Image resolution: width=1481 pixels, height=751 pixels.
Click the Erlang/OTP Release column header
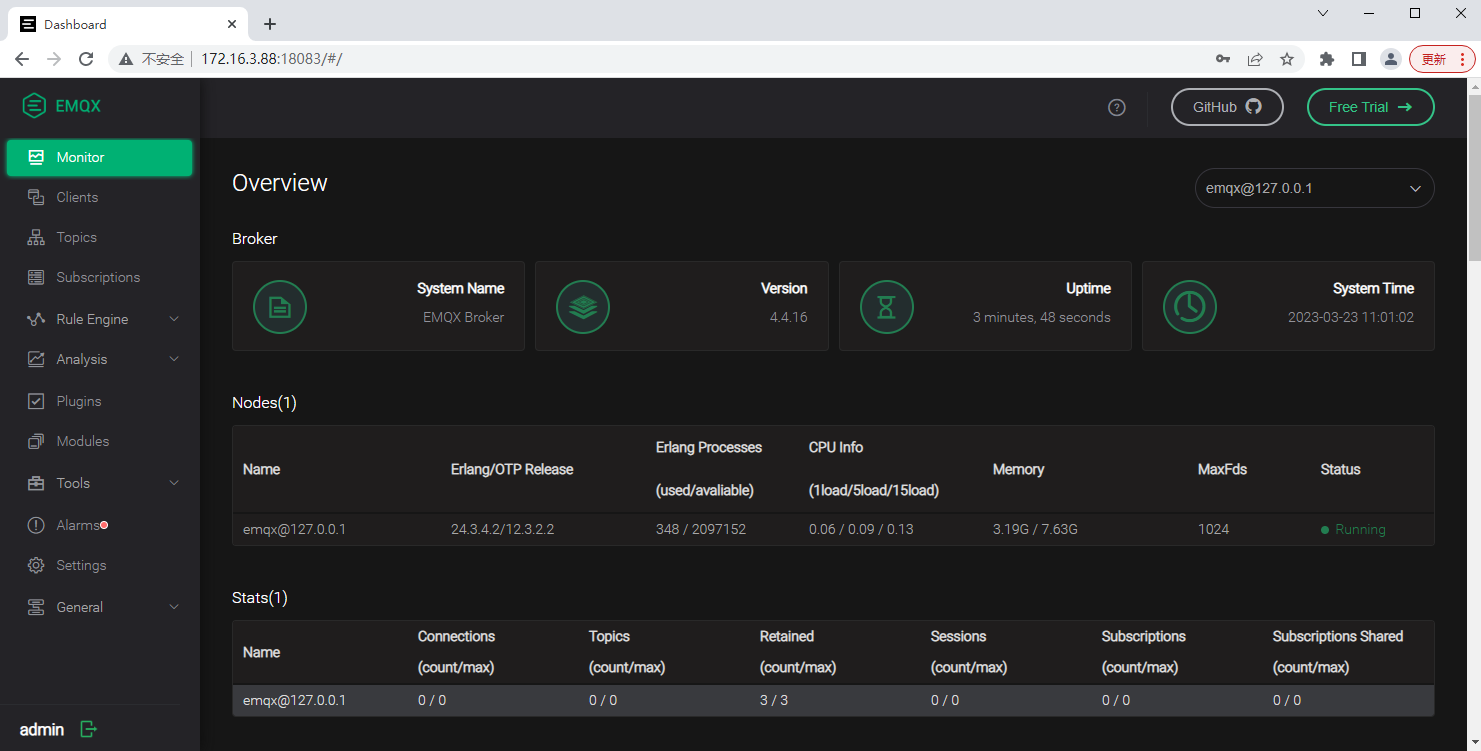(x=512, y=469)
